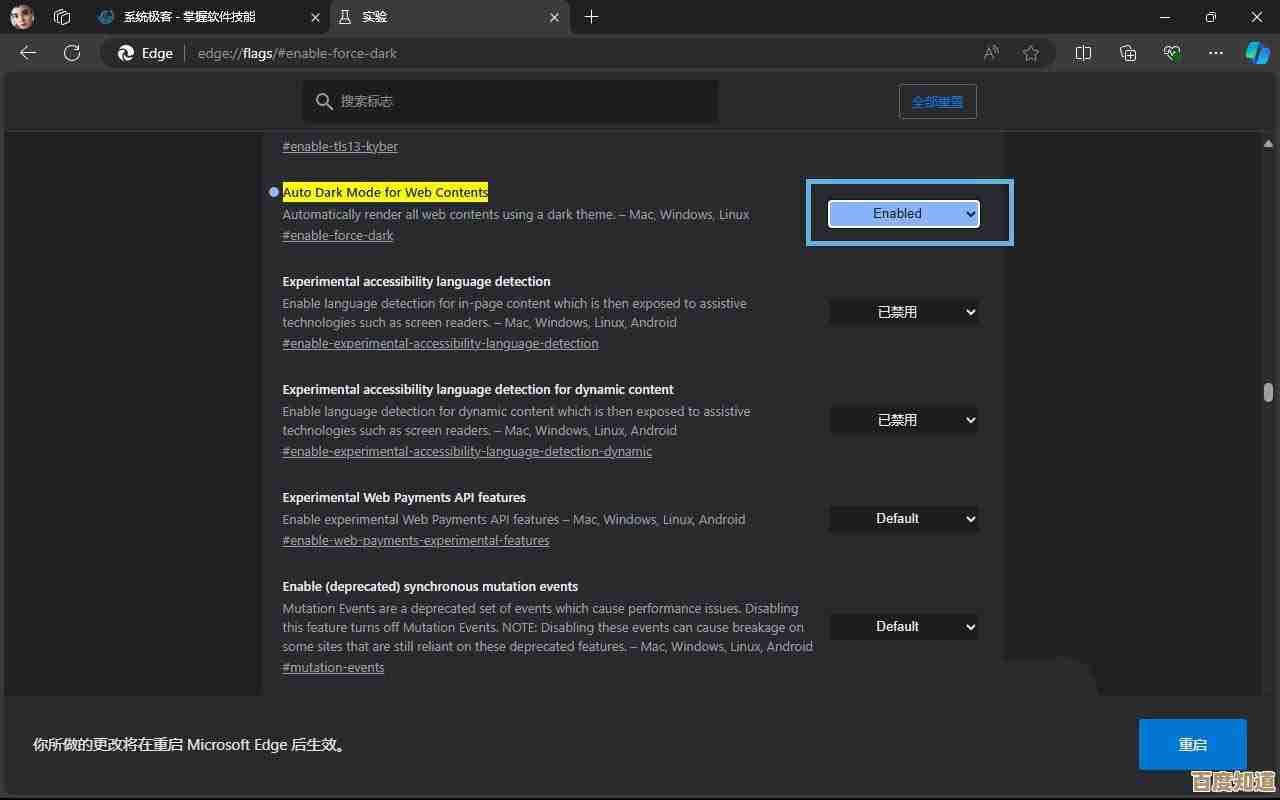
Task: Open a new tab with the plus icon
Action: (x=593, y=17)
